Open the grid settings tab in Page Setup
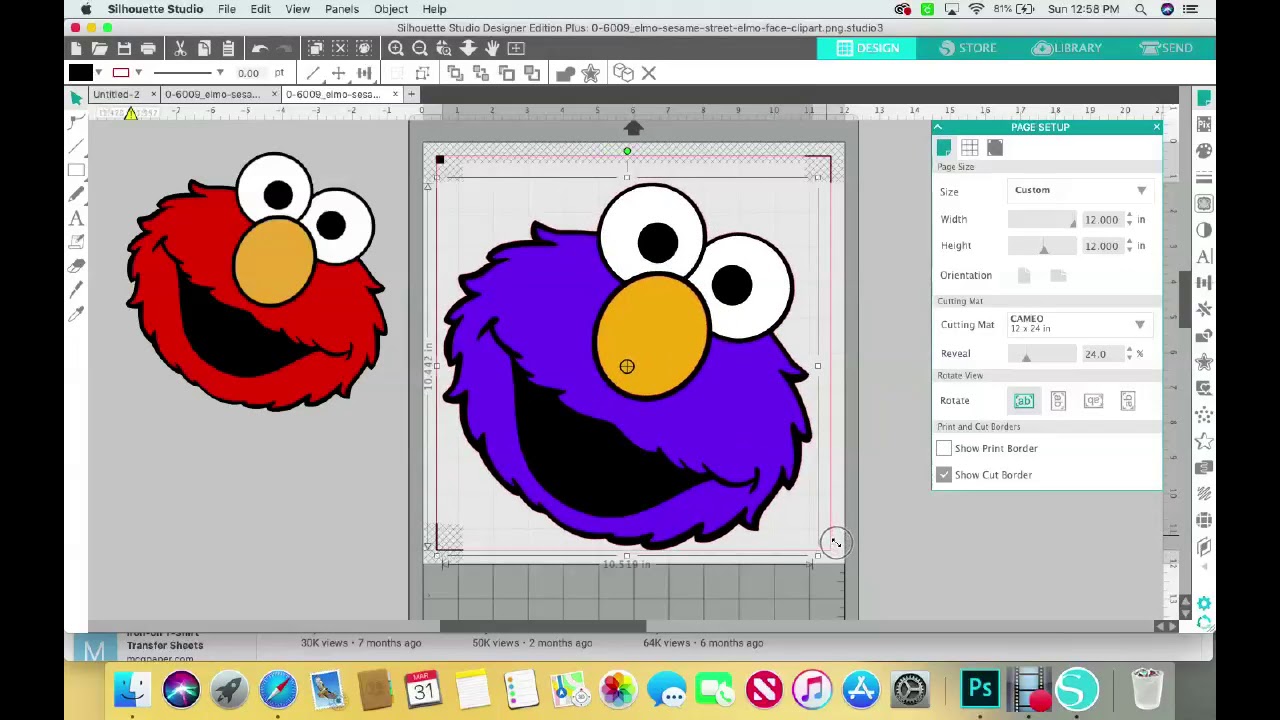 969,148
